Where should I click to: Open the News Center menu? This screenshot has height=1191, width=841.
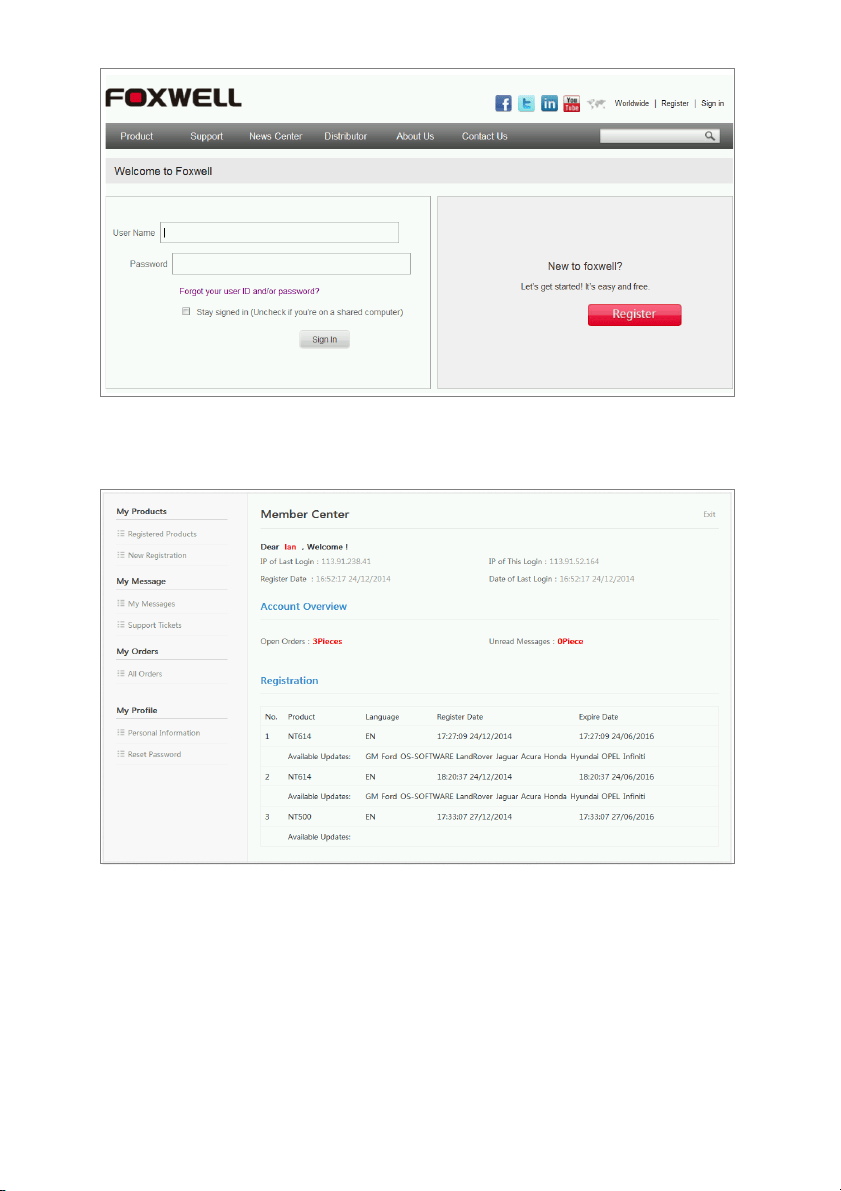[276, 136]
